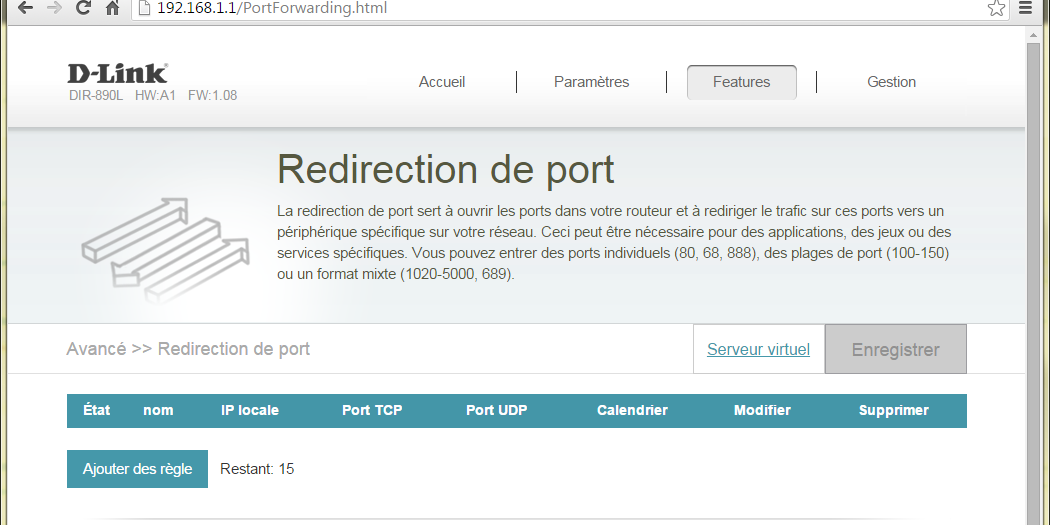Click the scrollbar up arrow

(x=1034, y=36)
